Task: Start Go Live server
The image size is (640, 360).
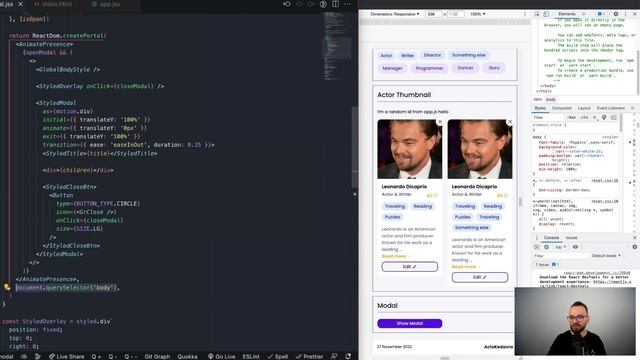Action: pyautogui.click(x=221, y=356)
